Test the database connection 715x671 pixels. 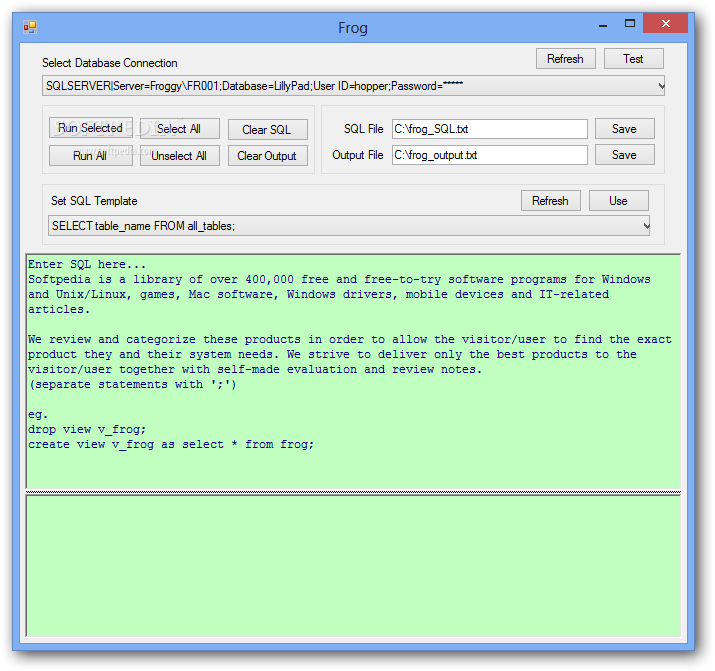(633, 59)
